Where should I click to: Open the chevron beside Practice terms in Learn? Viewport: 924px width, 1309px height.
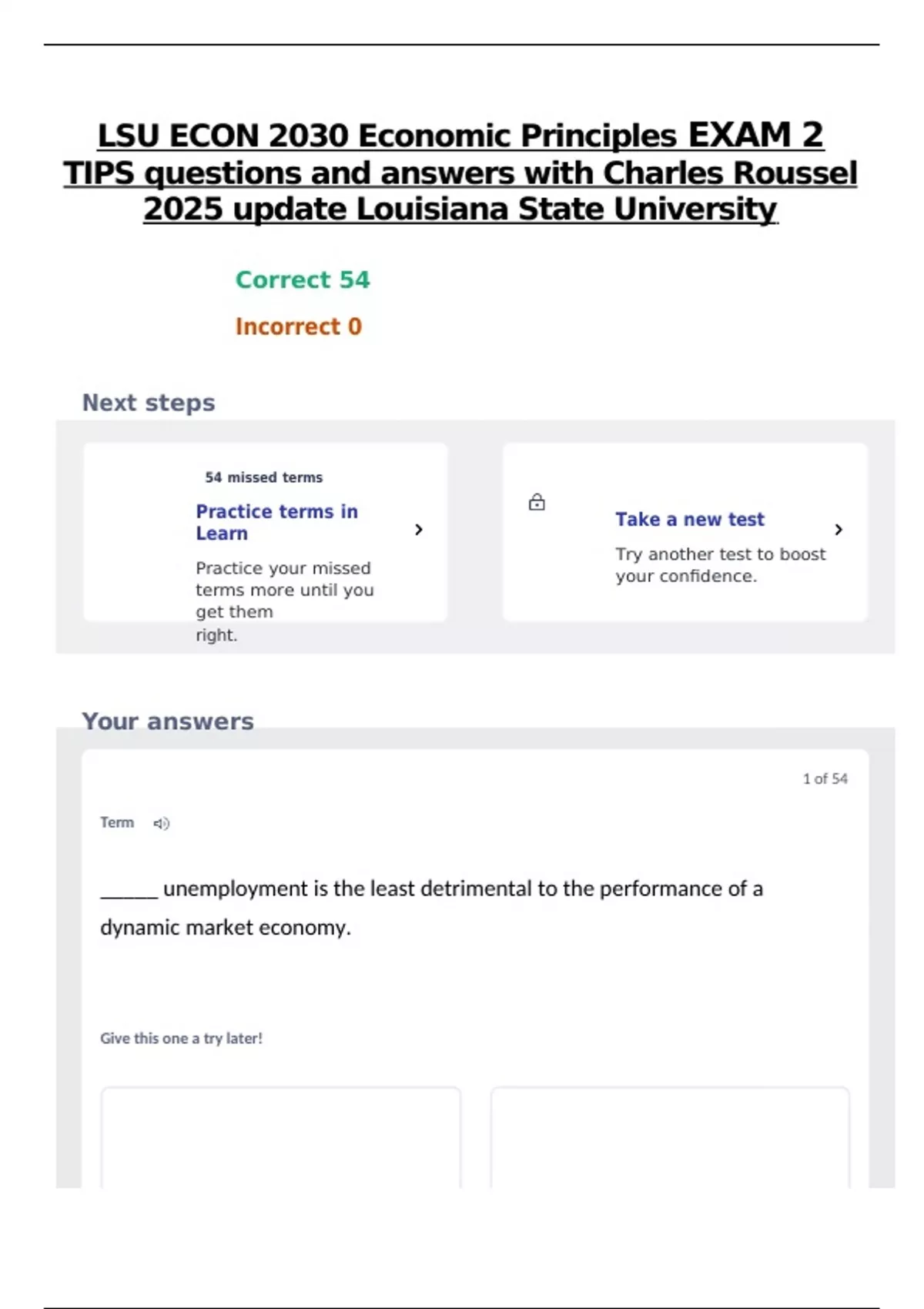pyautogui.click(x=418, y=530)
